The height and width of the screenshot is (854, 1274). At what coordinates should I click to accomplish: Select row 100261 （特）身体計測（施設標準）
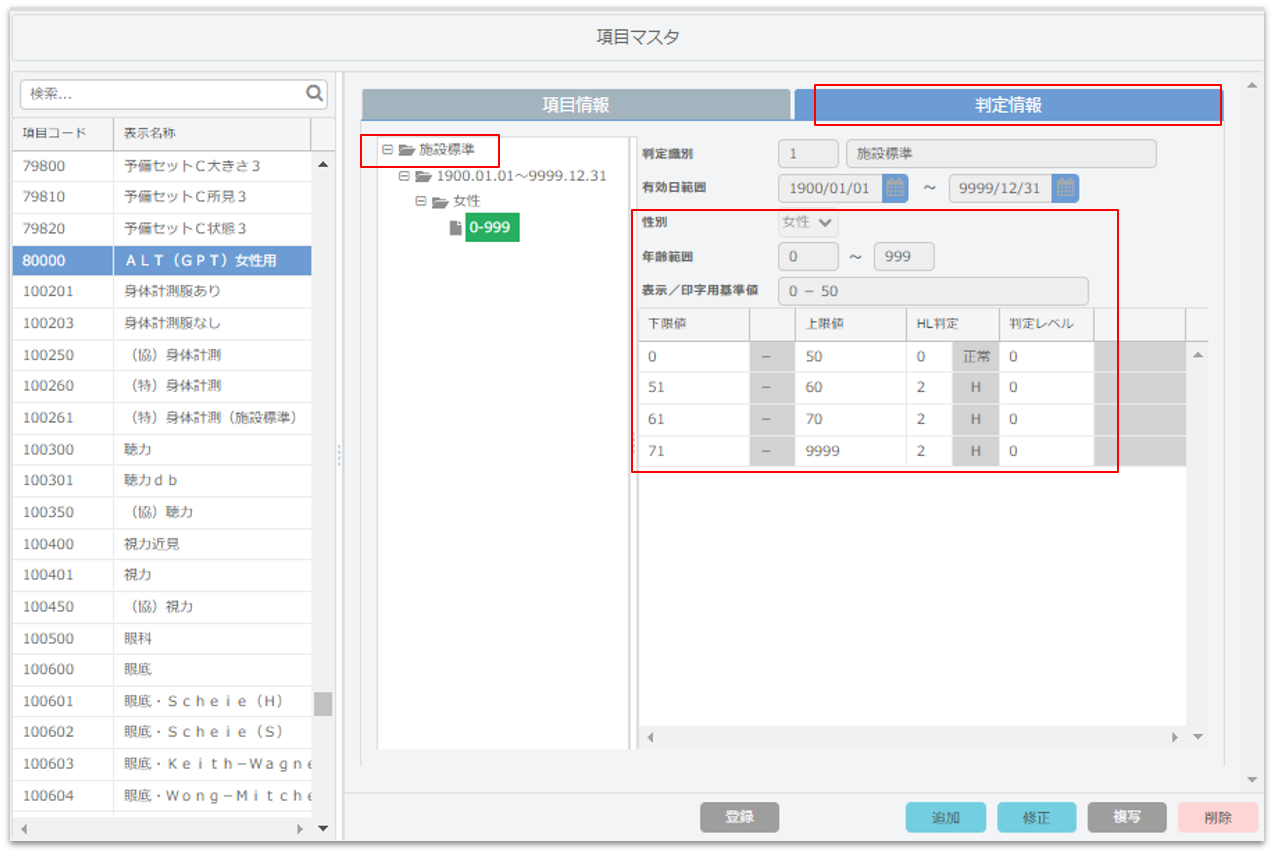[162, 417]
